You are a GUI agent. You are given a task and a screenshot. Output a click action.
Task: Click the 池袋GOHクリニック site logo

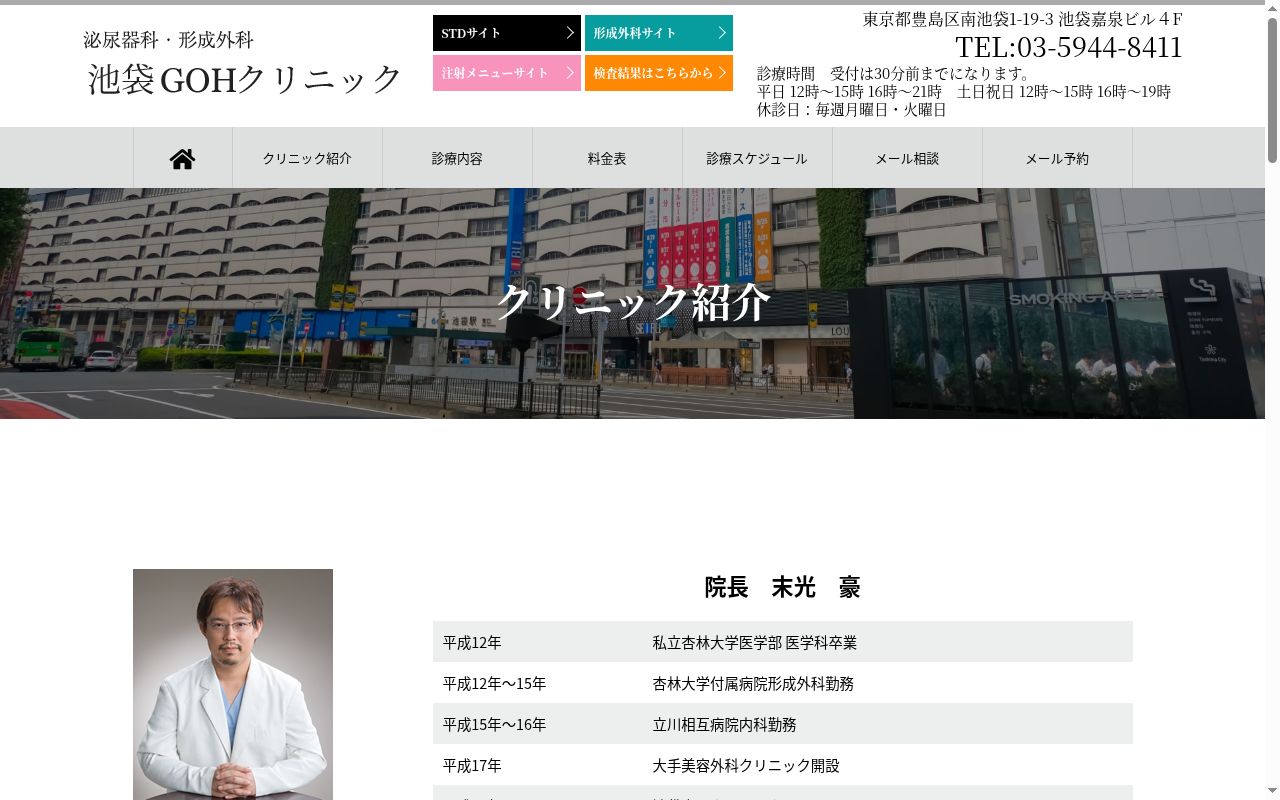click(245, 79)
